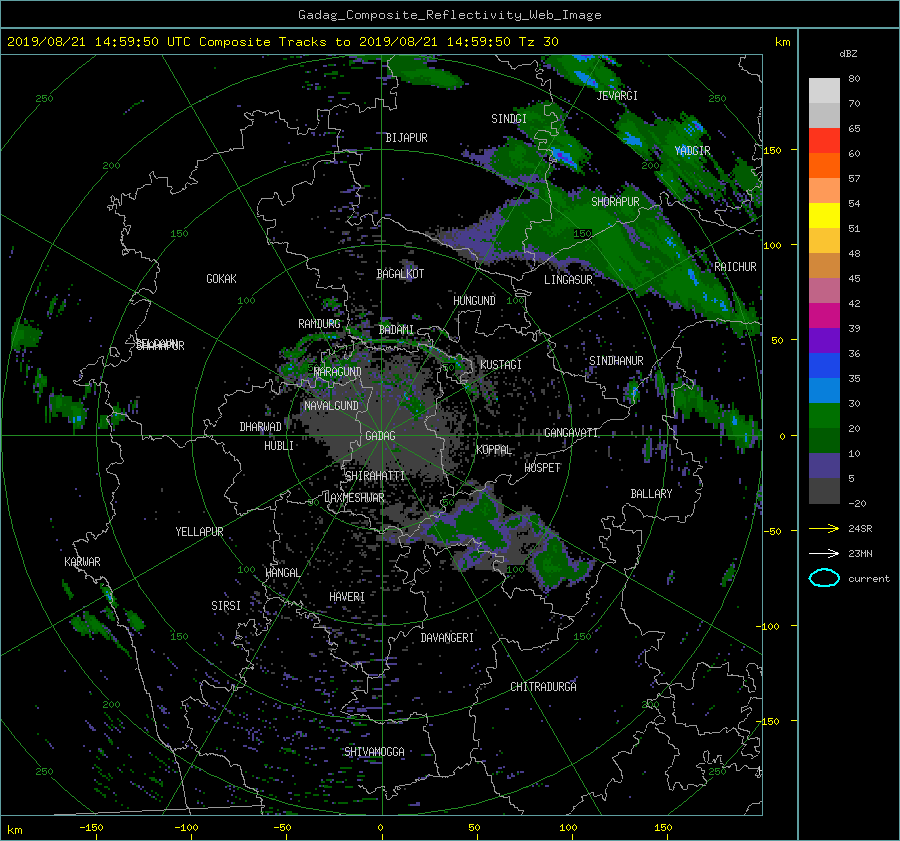The image size is (900, 841).
Task: Click the BAGALKOT city label
Action: click(400, 274)
